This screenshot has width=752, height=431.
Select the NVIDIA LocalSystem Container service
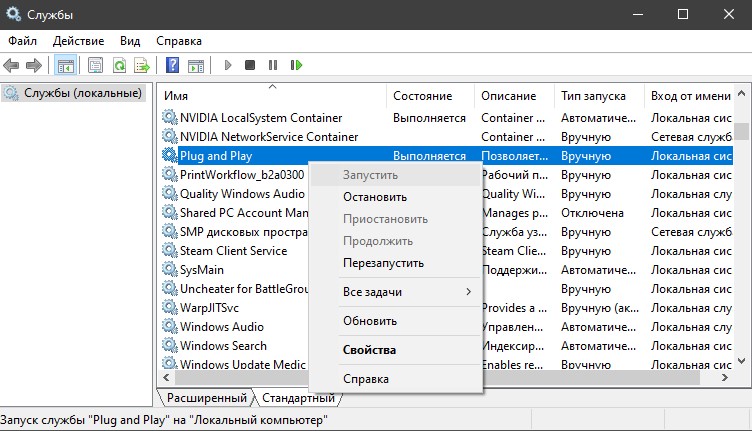pyautogui.click(x=261, y=117)
